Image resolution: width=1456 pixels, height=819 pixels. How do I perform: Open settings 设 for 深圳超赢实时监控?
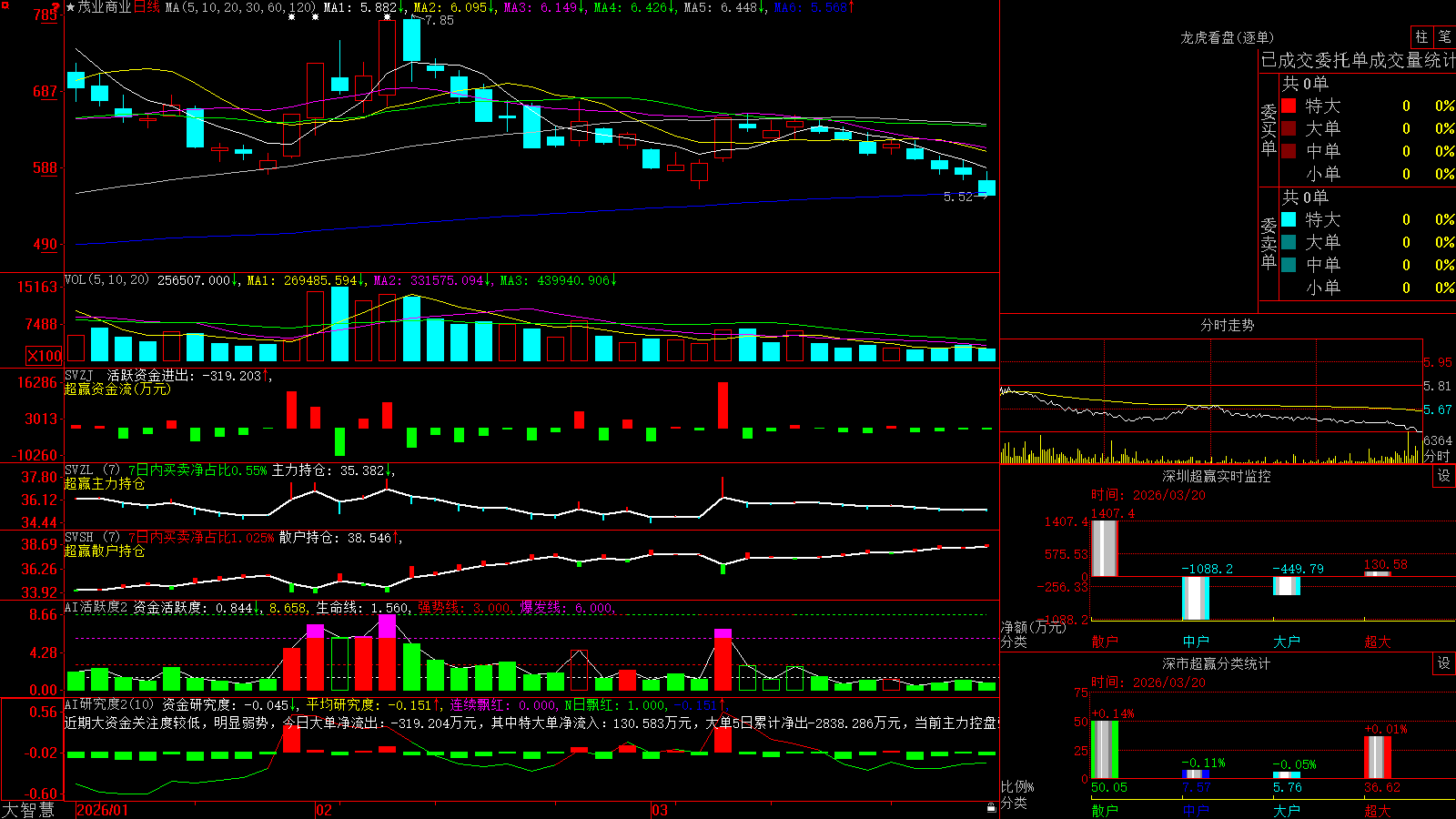[x=1444, y=476]
